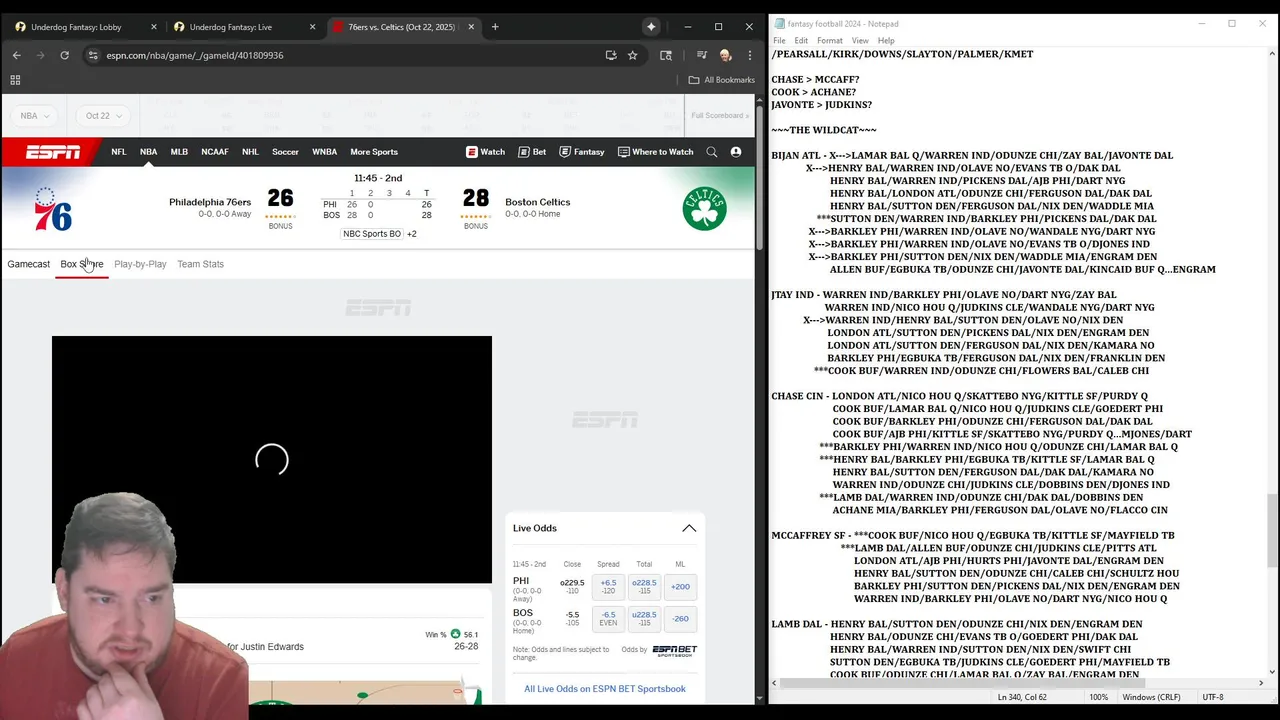The image size is (1280, 720).
Task: Click the Google Lens search icon
Action: point(667,55)
